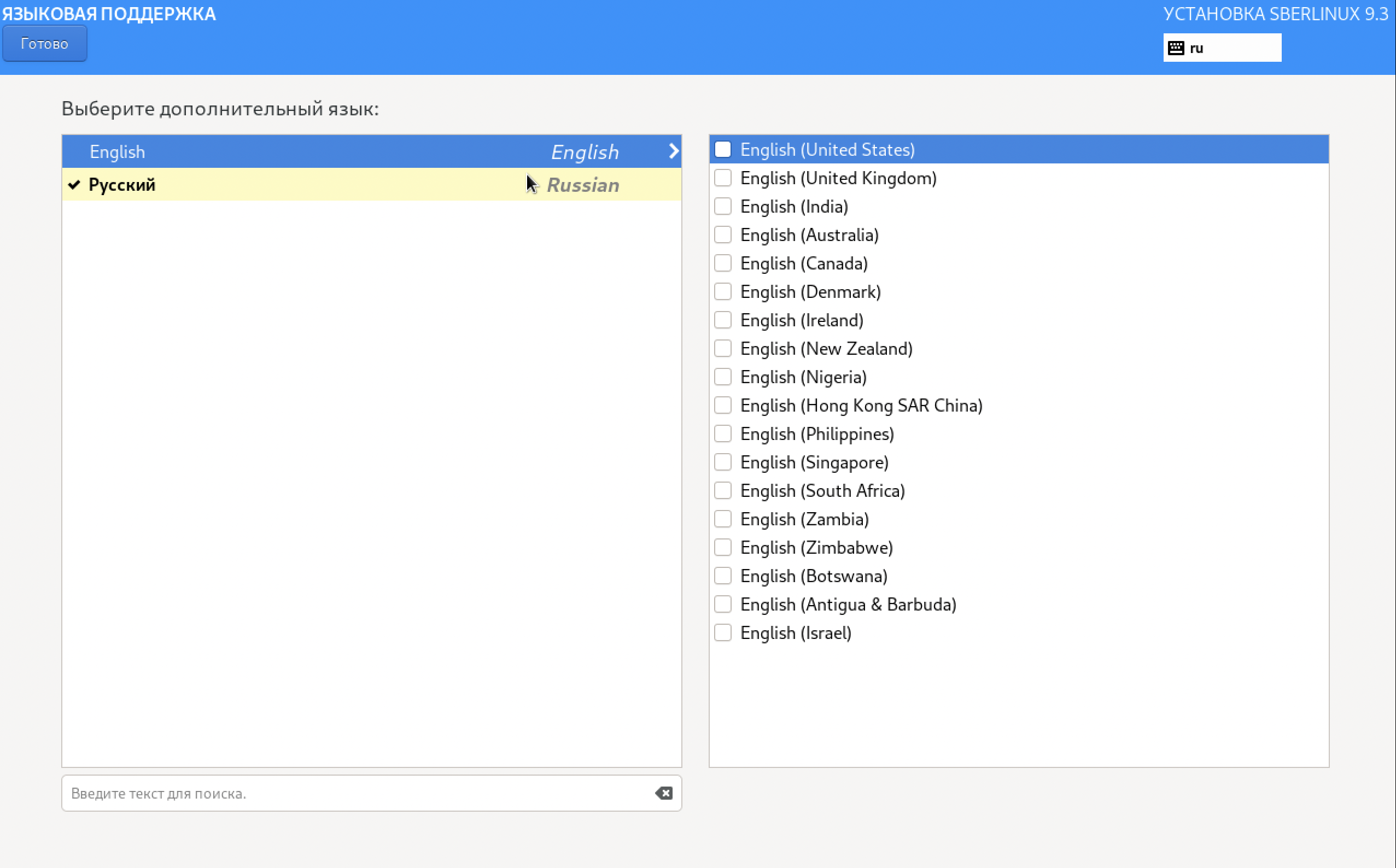Expand English locales with chevron arrow
The height and width of the screenshot is (868, 1396).
click(673, 151)
